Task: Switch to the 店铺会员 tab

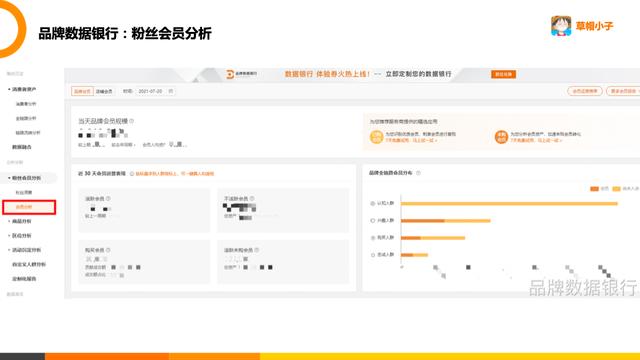Action: 104,91
